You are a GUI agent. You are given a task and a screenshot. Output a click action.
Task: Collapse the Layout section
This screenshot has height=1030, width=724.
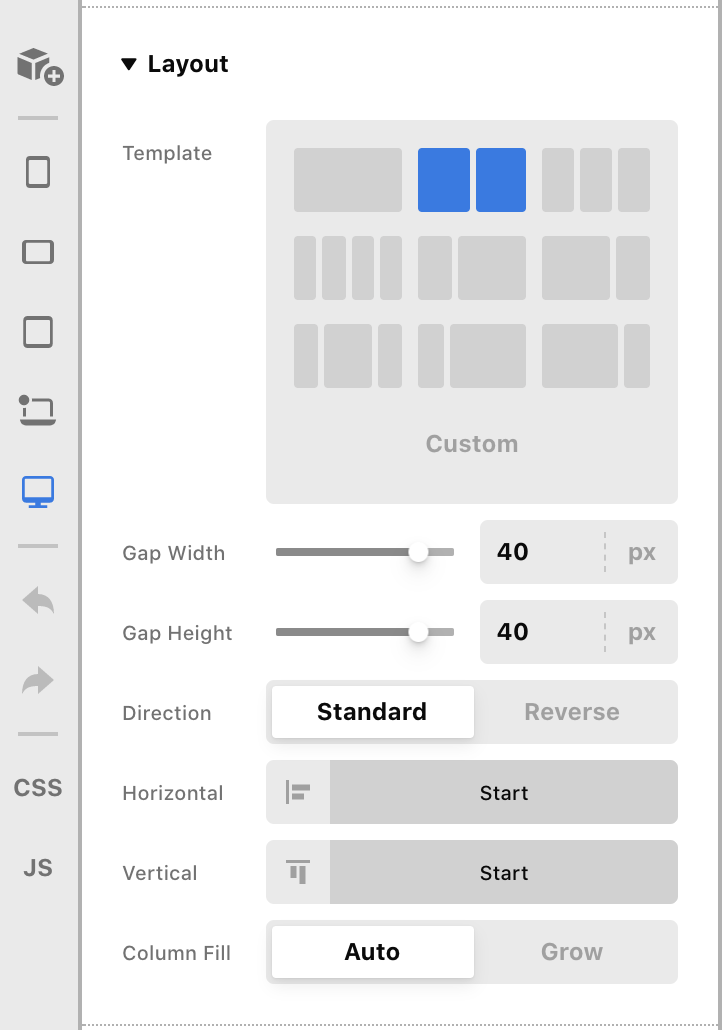tap(128, 65)
